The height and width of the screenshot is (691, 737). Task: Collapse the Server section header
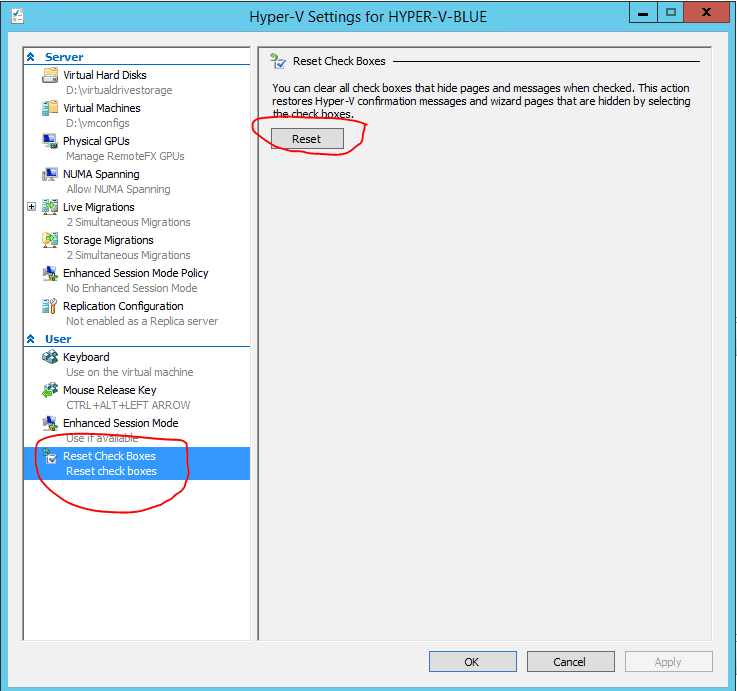coord(31,58)
